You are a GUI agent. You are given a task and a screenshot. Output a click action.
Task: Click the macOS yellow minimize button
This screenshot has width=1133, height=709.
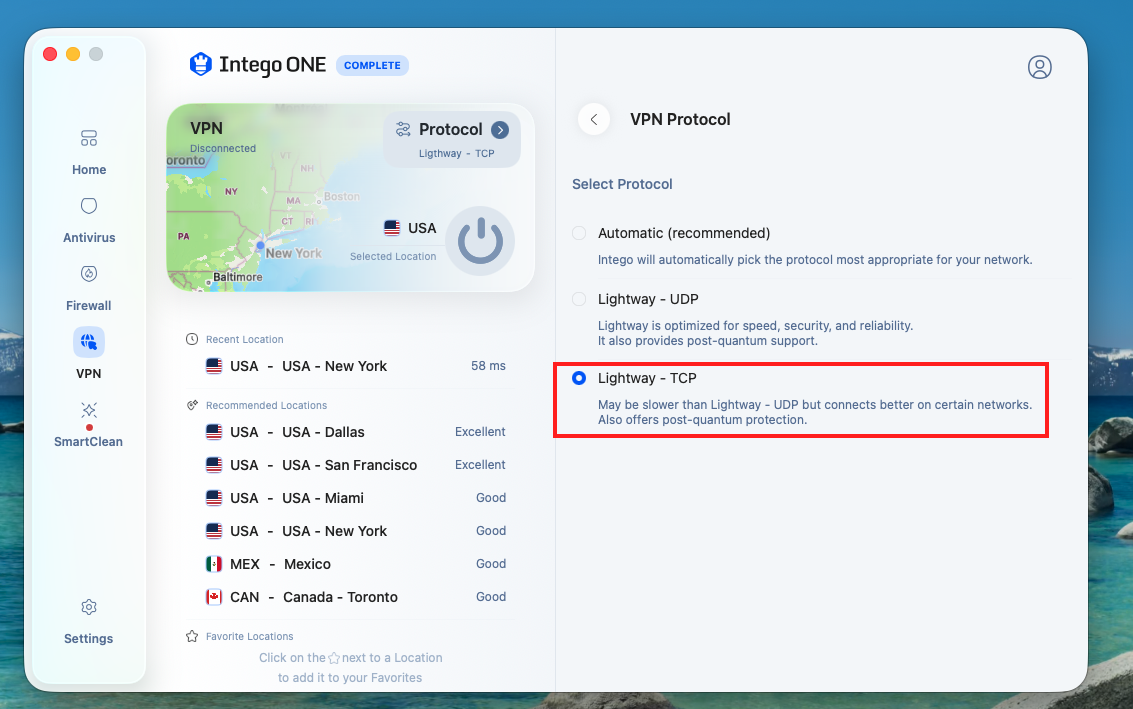pyautogui.click(x=73, y=54)
